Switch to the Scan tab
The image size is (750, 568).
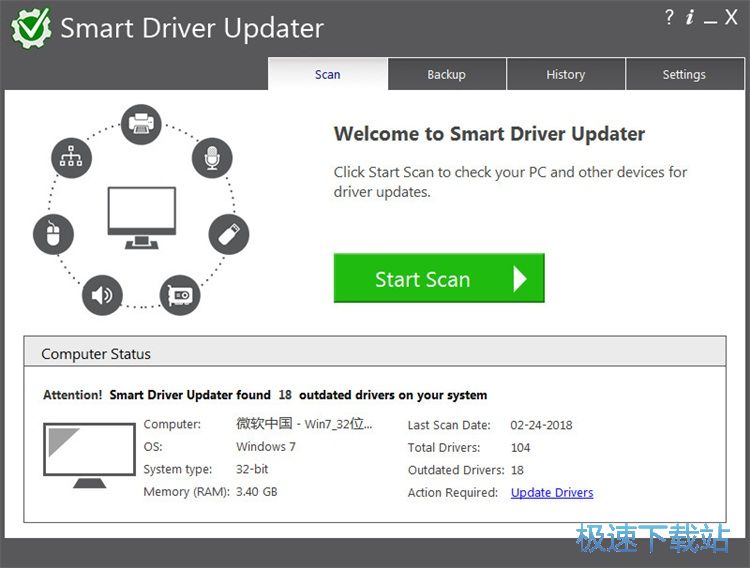[327, 74]
